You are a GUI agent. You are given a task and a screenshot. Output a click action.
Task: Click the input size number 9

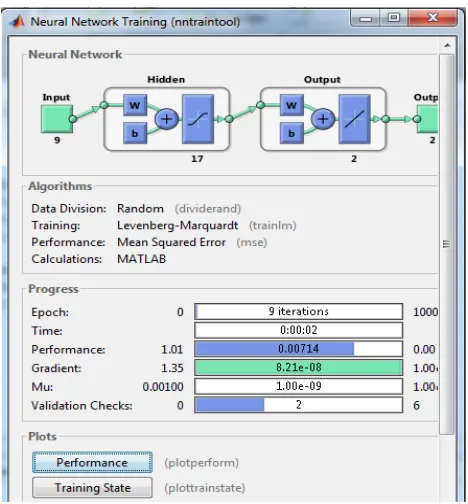click(57, 140)
